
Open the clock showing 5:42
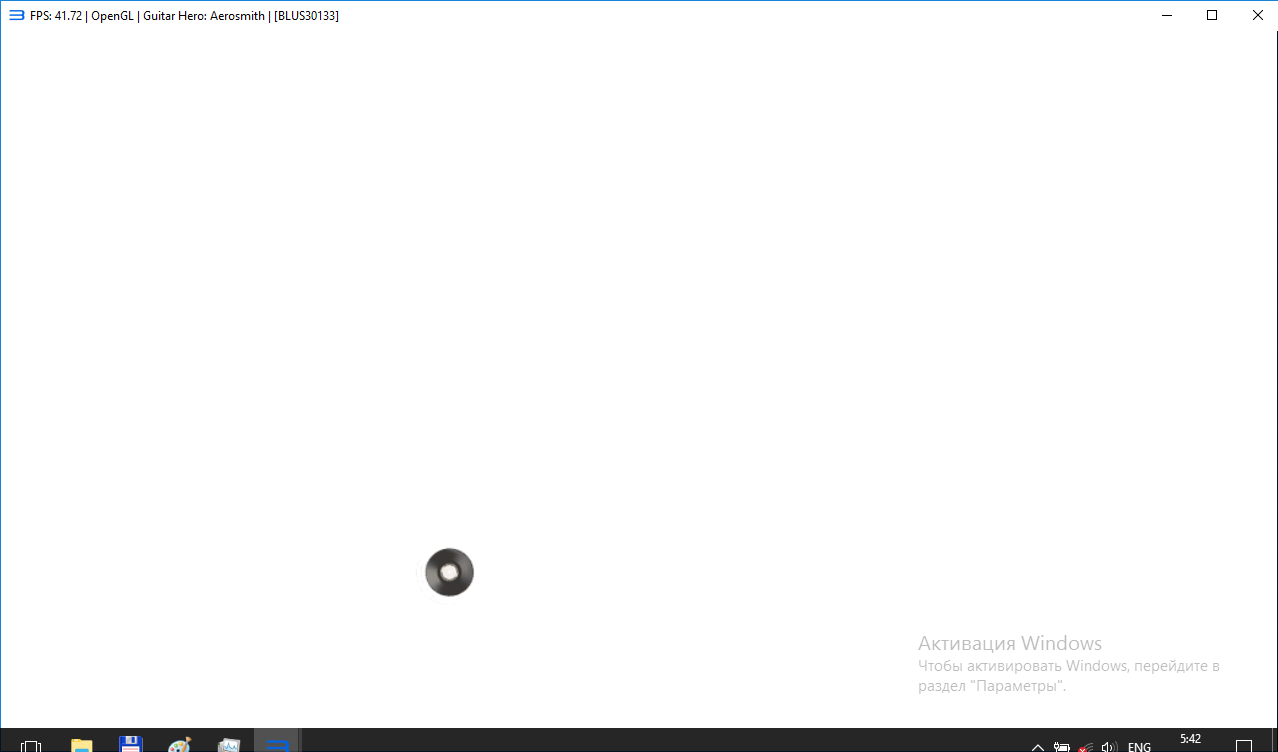click(1190, 740)
